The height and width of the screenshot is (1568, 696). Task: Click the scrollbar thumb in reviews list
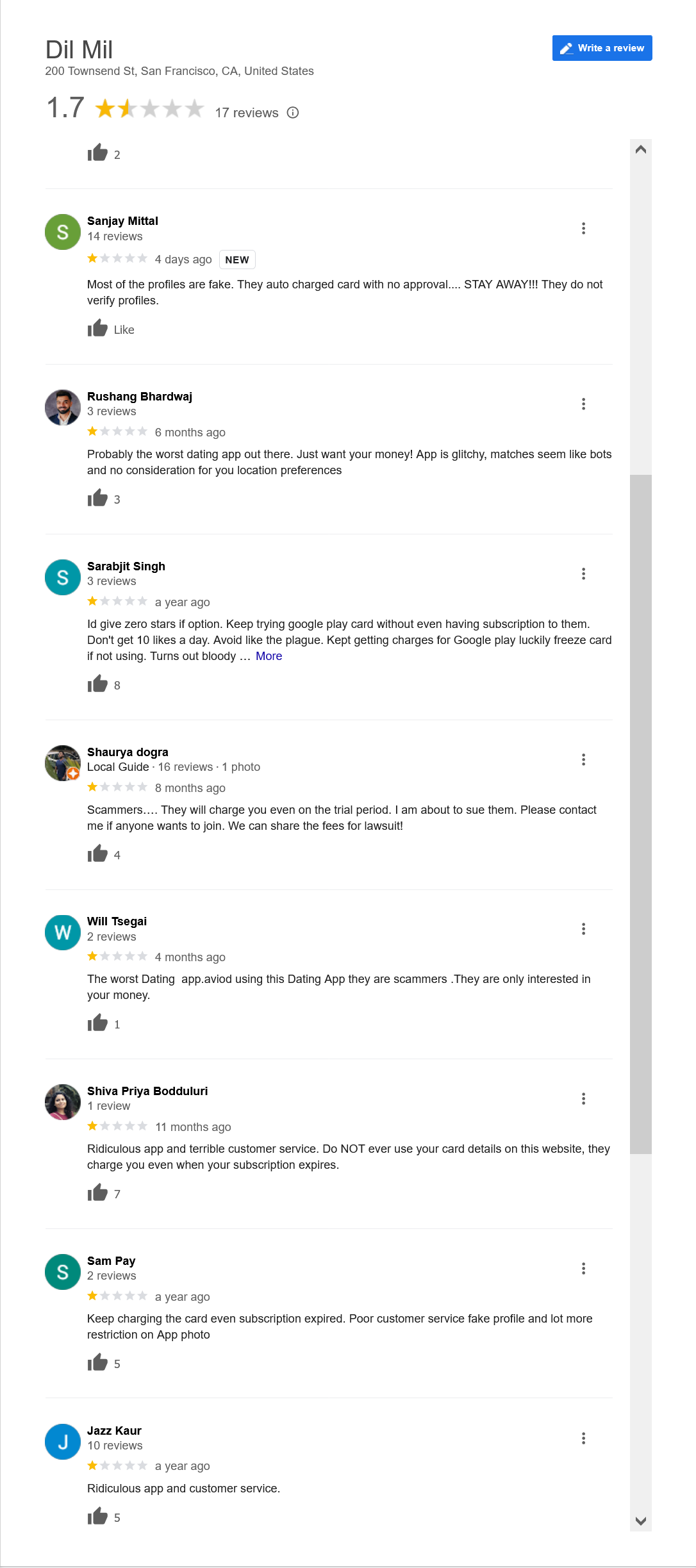pos(640,814)
